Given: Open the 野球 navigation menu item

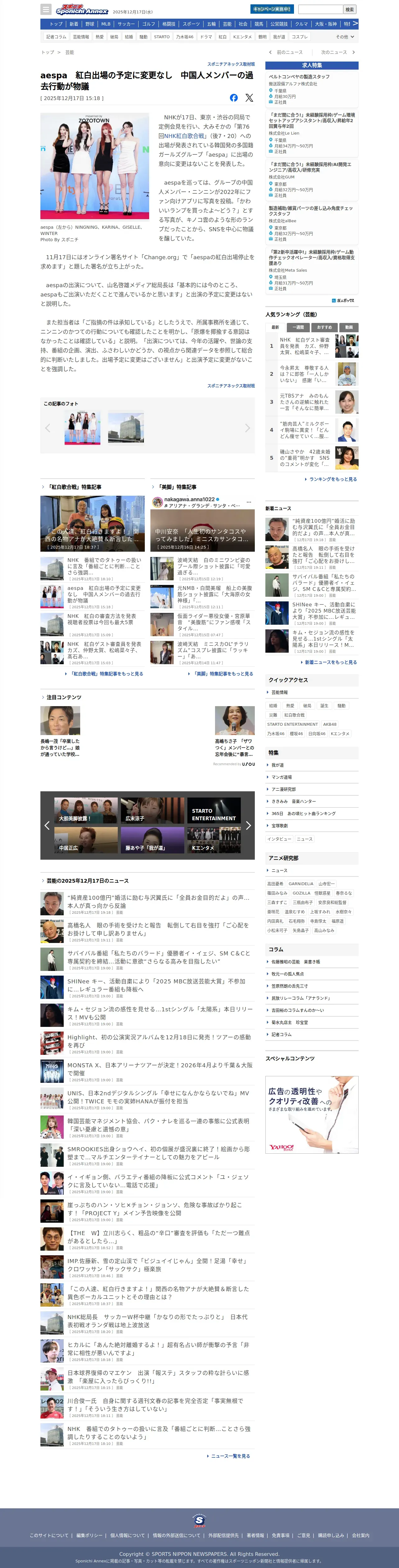Looking at the screenshot, I should pyautogui.click(x=90, y=24).
